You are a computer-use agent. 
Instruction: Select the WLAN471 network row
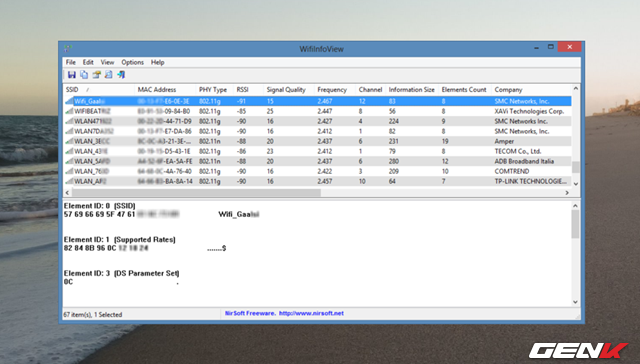[x=318, y=121]
